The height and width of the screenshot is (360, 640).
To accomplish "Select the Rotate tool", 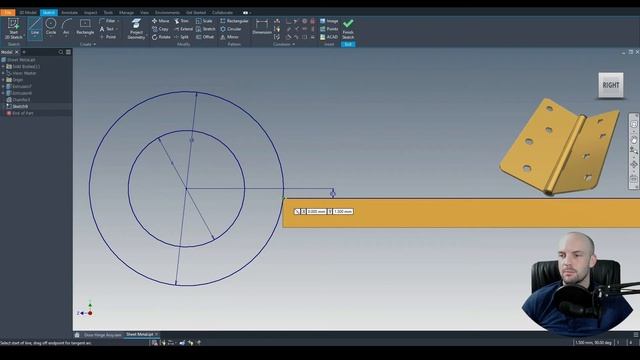I will coord(161,37).
